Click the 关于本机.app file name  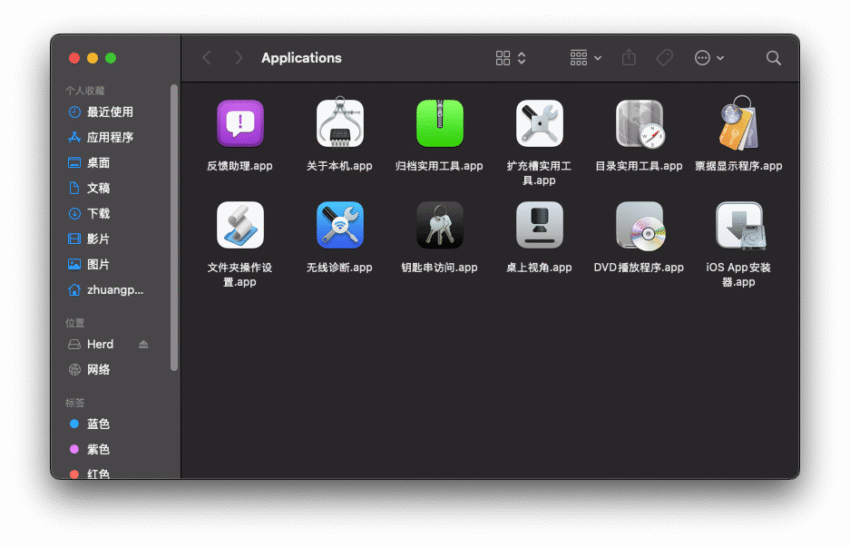pos(339,166)
